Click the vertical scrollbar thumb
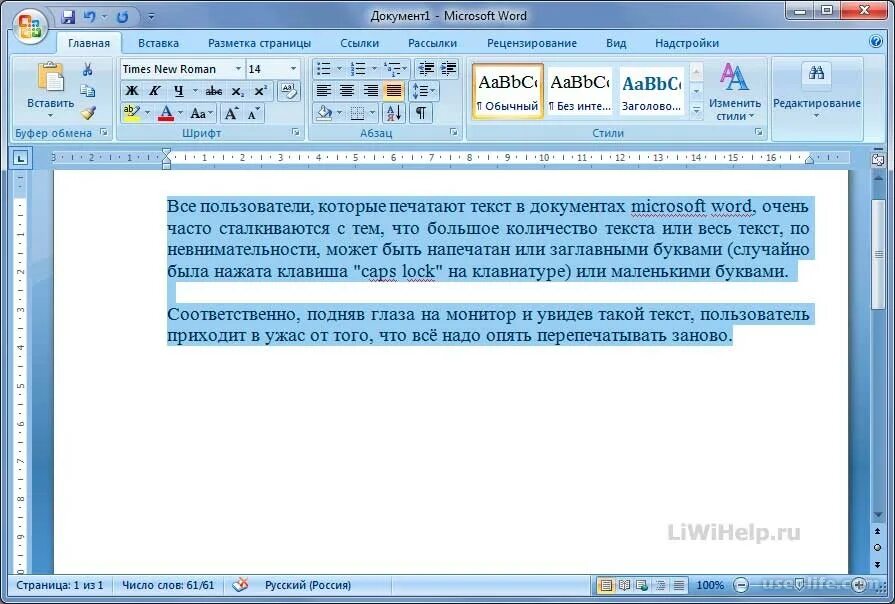The width and height of the screenshot is (895, 604). point(878,254)
